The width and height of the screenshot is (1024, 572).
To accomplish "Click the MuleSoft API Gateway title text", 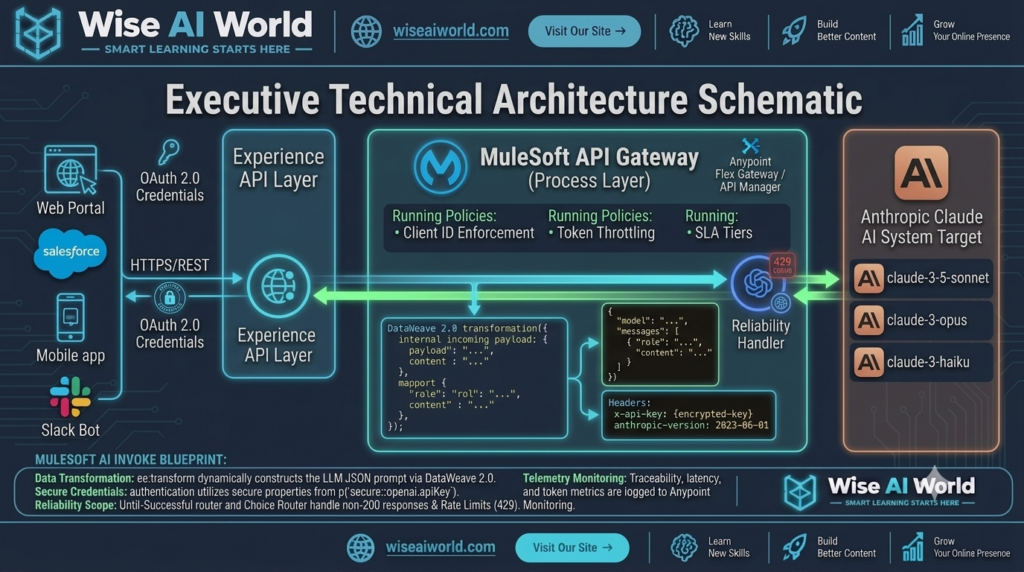I will tap(589, 157).
